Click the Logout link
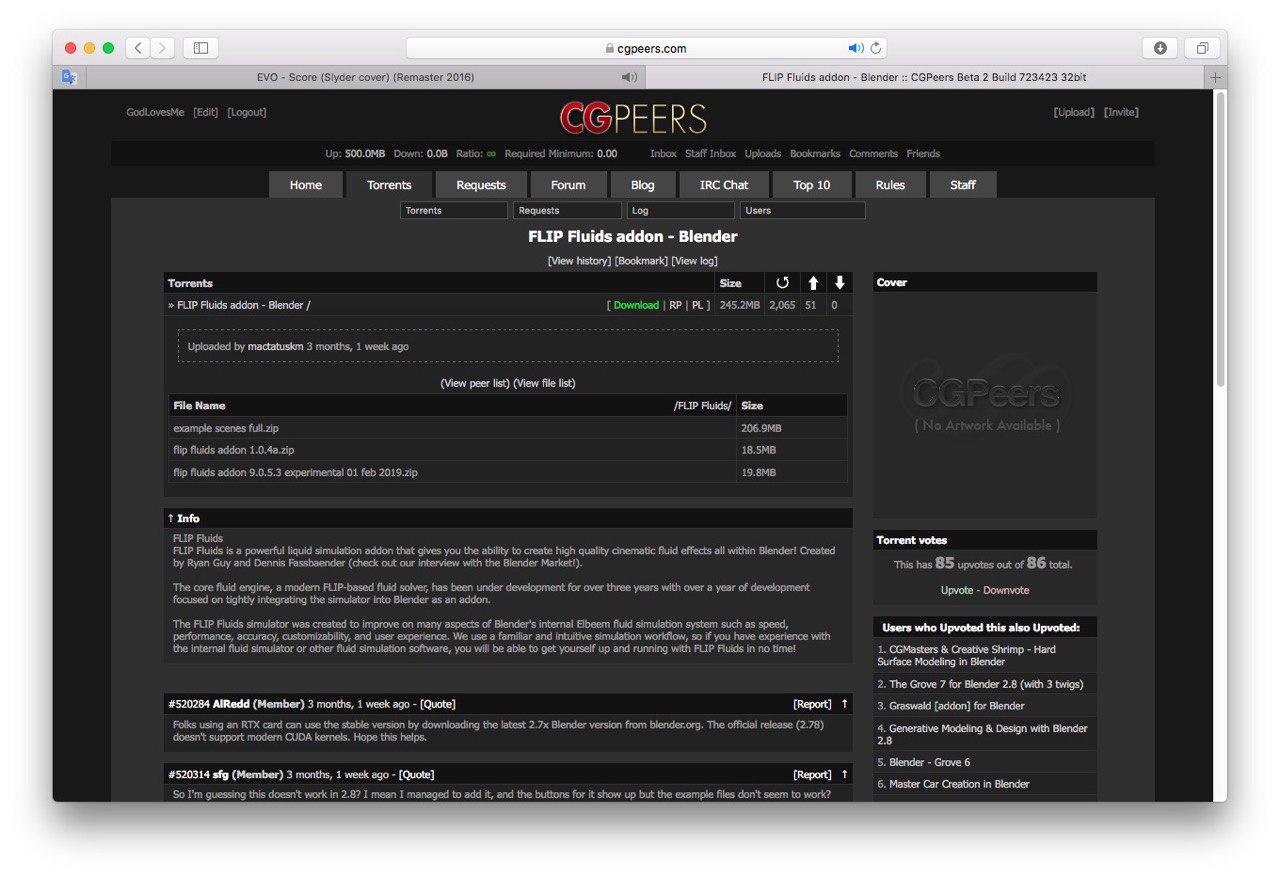The width and height of the screenshot is (1280, 877). [247, 112]
